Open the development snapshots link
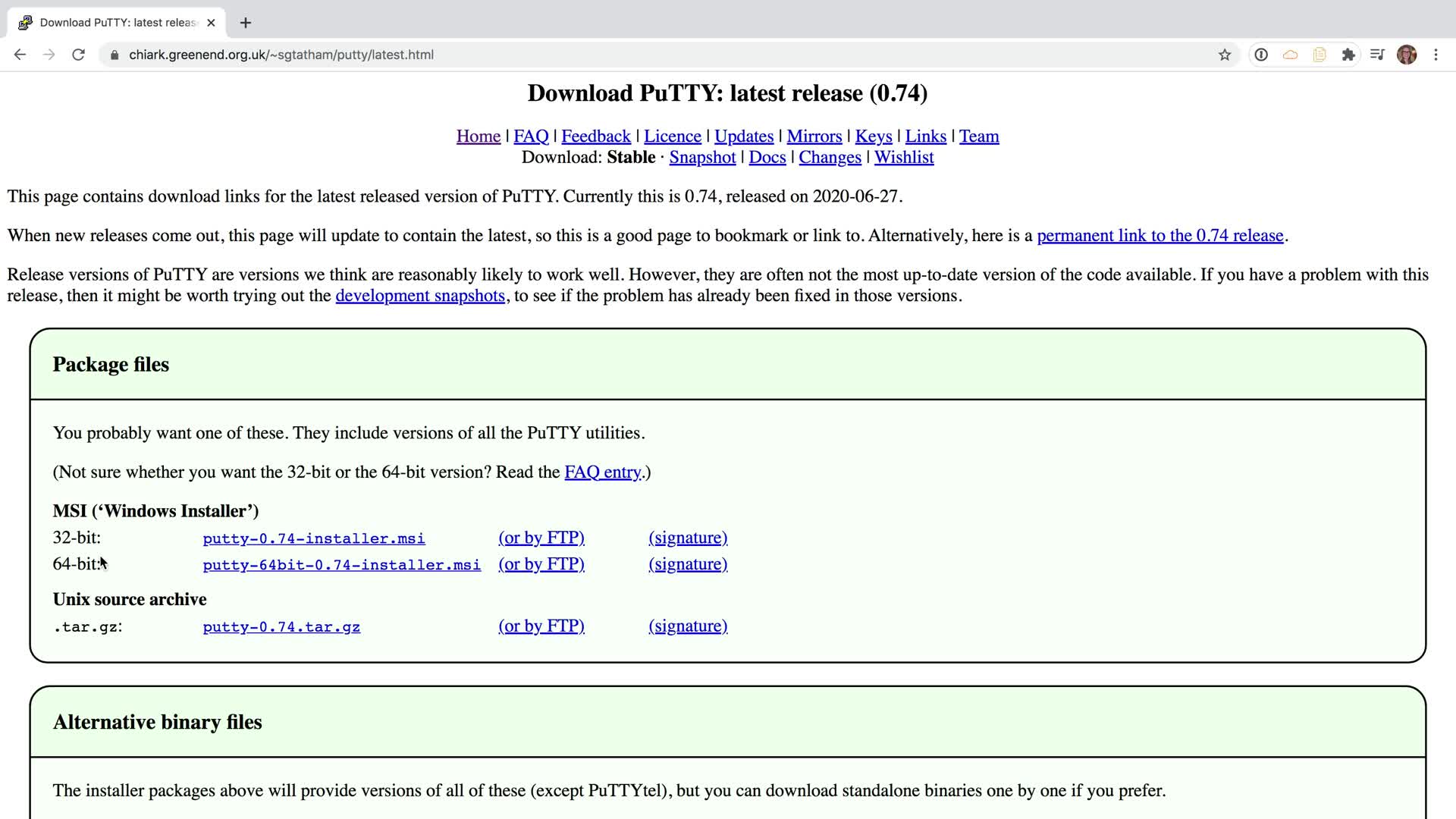The width and height of the screenshot is (1456, 819). pos(420,296)
